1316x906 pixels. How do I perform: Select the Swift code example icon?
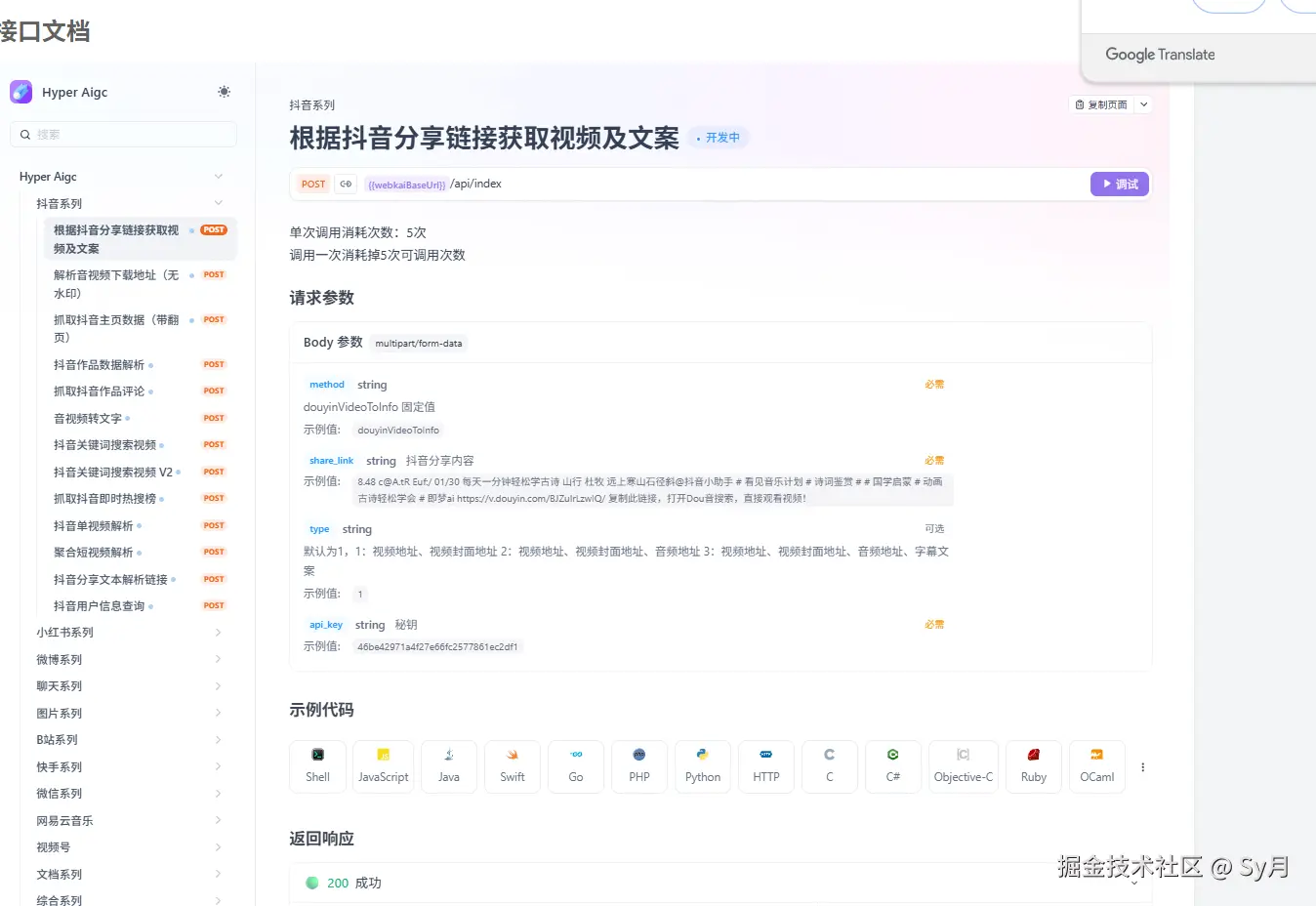(513, 766)
